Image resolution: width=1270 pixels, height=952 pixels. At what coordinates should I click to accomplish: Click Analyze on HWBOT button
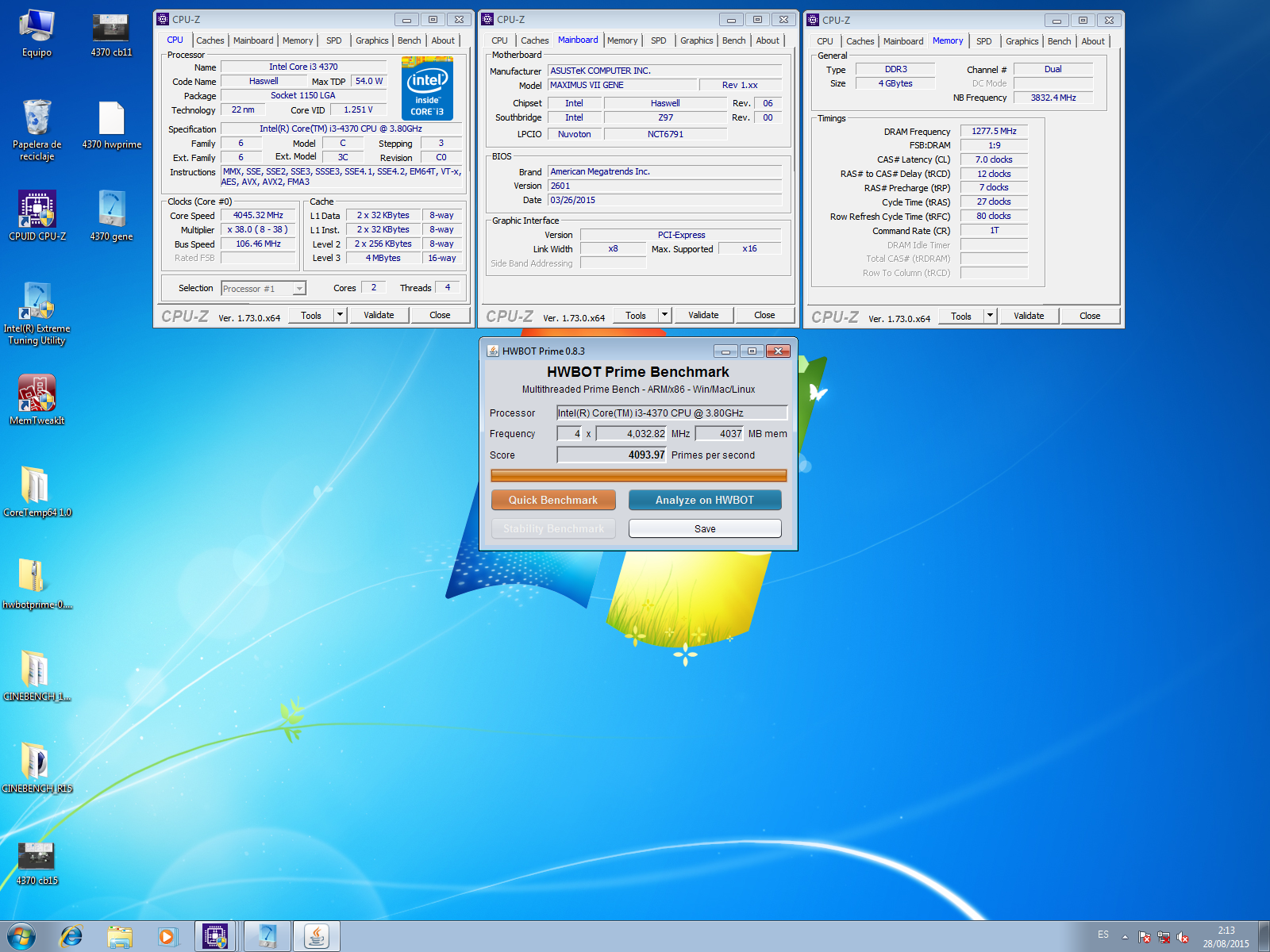tap(705, 500)
